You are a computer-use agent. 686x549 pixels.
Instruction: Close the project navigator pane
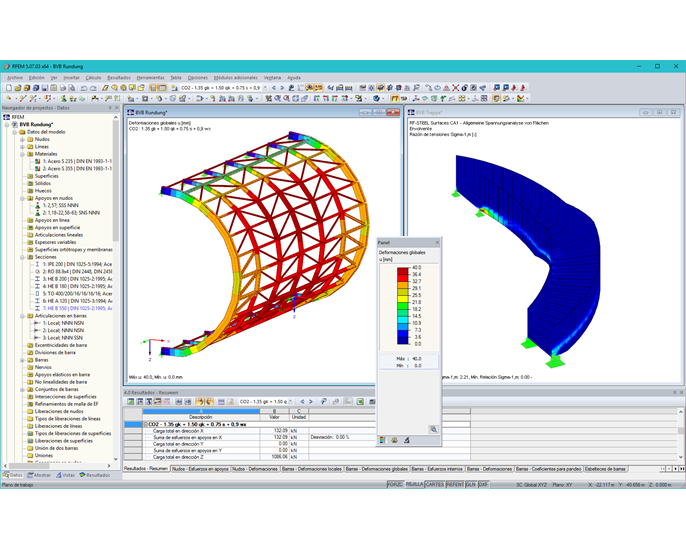click(x=117, y=108)
